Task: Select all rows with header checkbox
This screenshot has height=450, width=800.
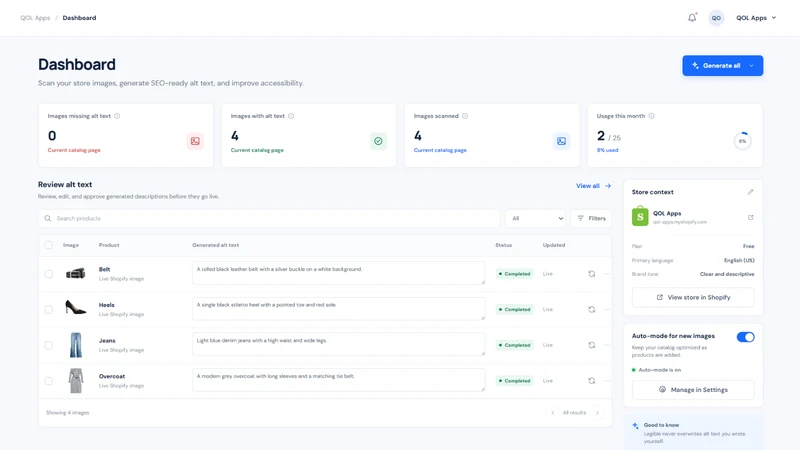Action: tap(48, 245)
